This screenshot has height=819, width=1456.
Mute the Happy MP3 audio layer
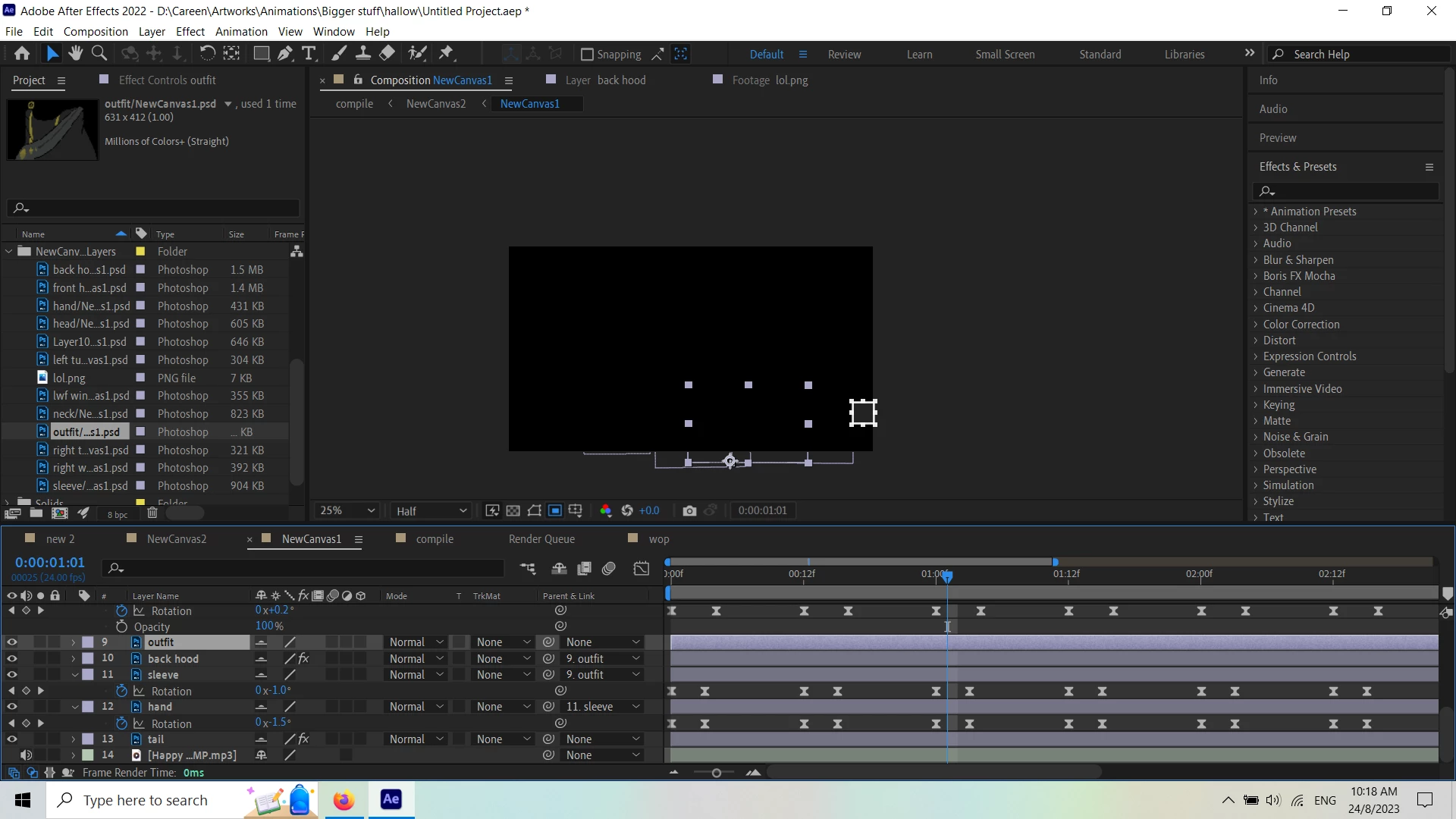[x=26, y=755]
